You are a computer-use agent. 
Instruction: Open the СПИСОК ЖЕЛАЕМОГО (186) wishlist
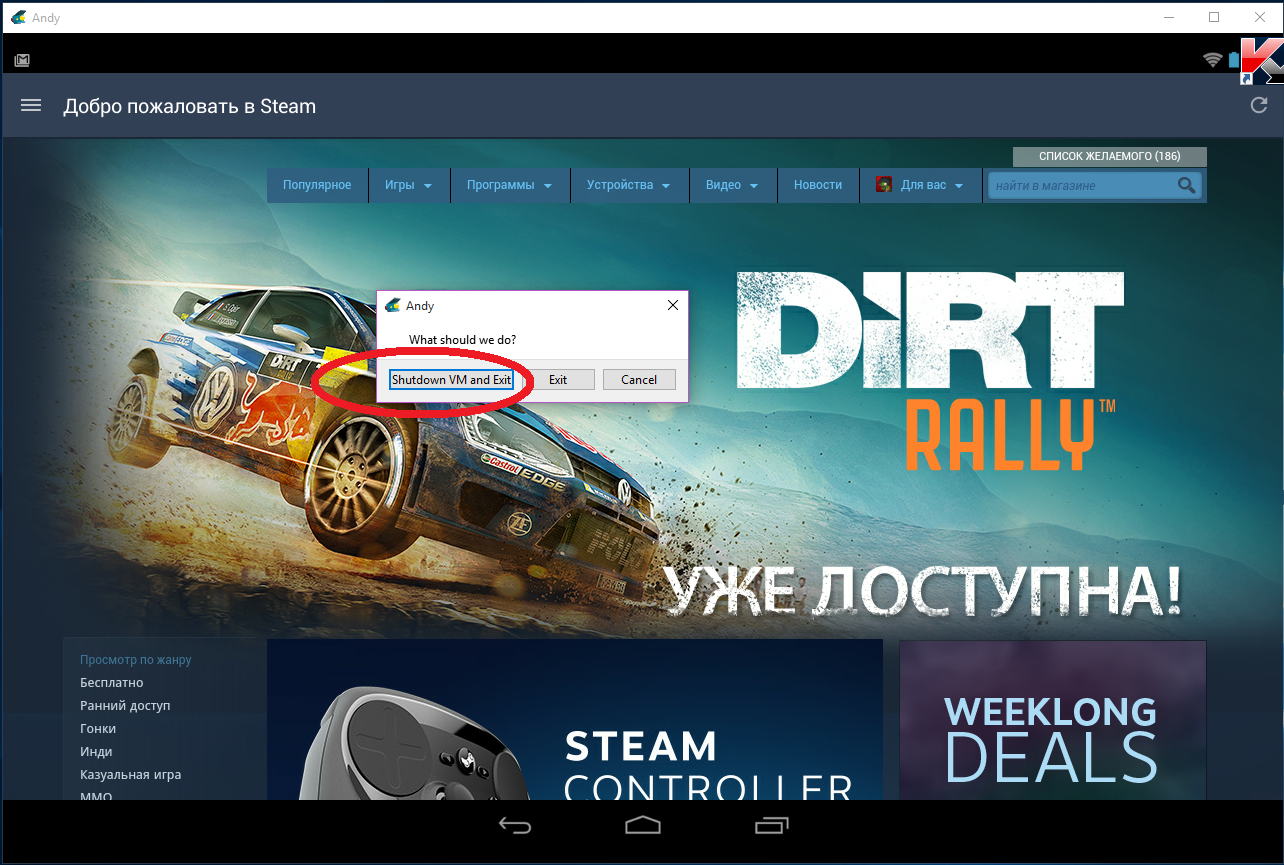(x=1110, y=157)
